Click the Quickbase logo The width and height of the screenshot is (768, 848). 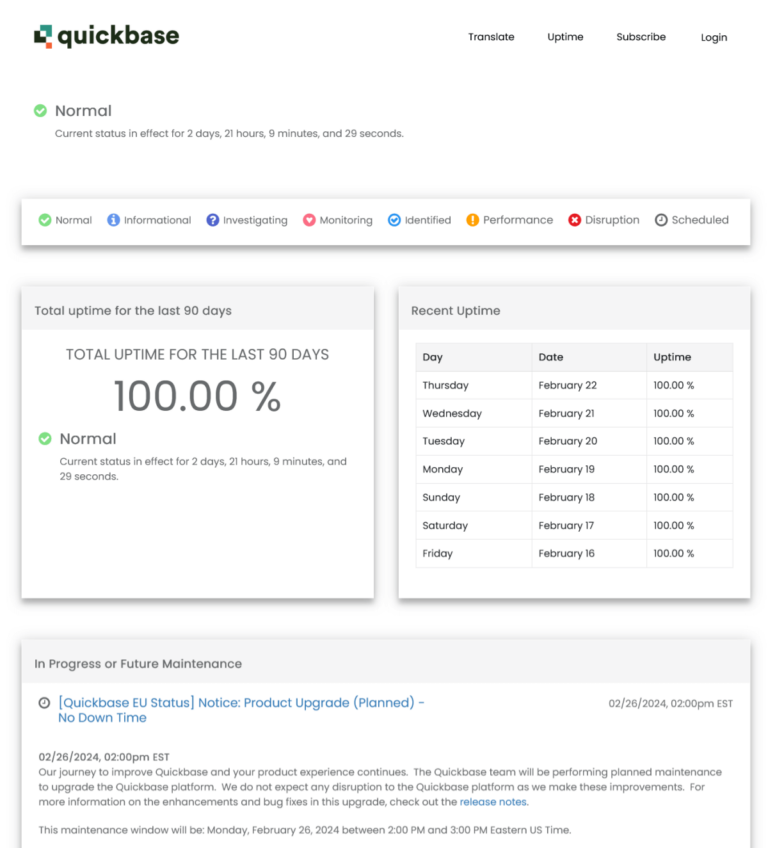point(105,36)
